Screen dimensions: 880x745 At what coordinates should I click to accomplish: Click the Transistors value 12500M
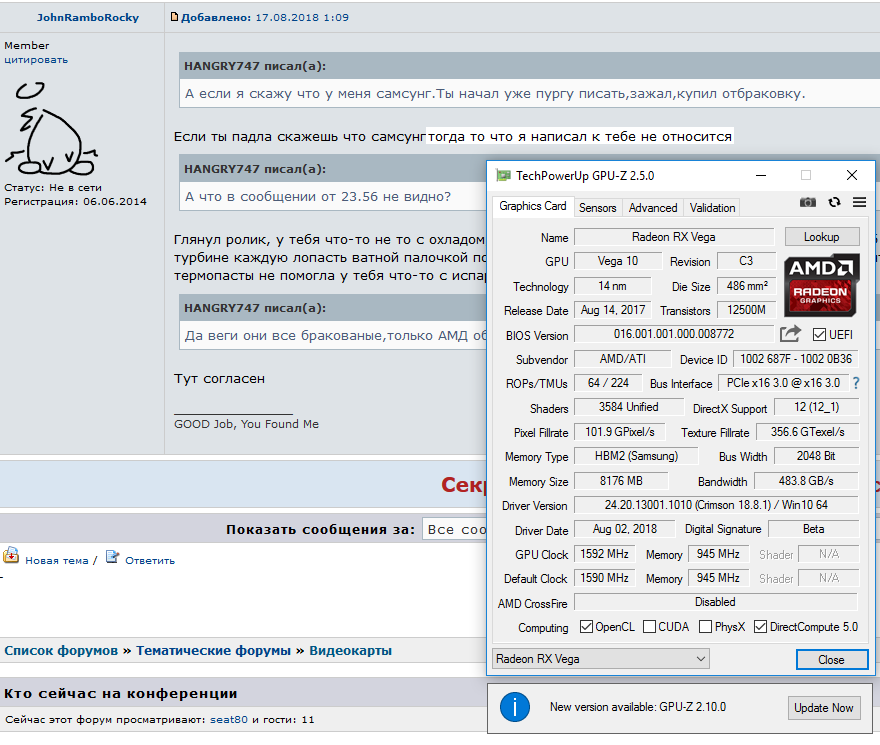(x=746, y=310)
